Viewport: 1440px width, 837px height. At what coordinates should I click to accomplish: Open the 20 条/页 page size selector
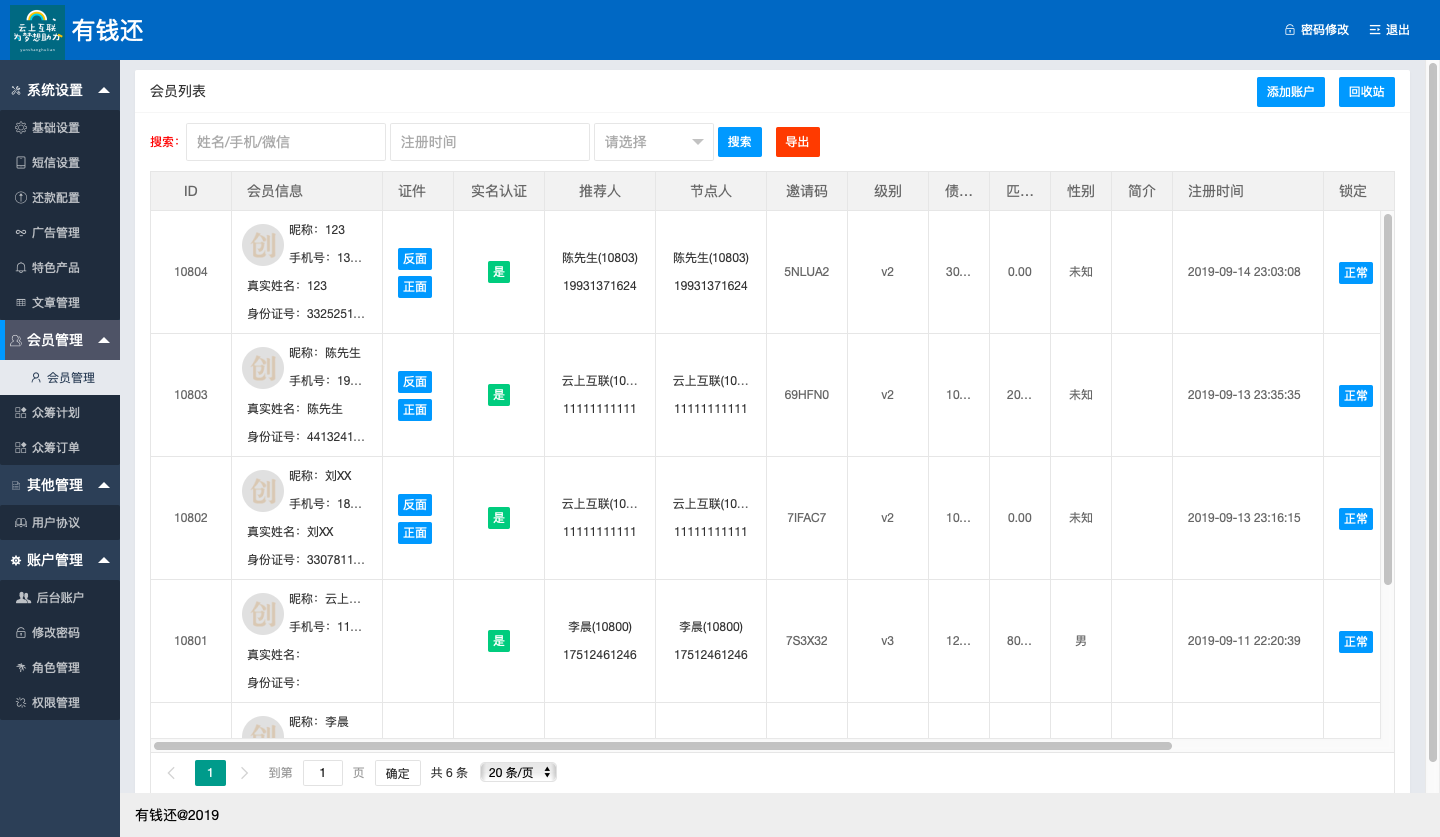click(x=519, y=773)
